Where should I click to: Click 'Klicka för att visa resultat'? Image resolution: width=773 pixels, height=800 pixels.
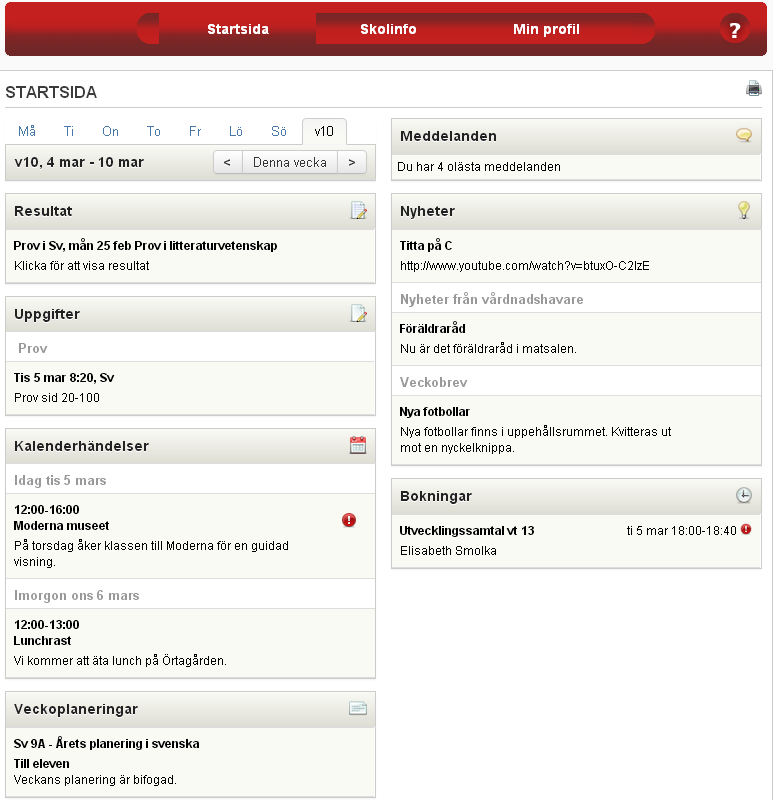pos(82,266)
